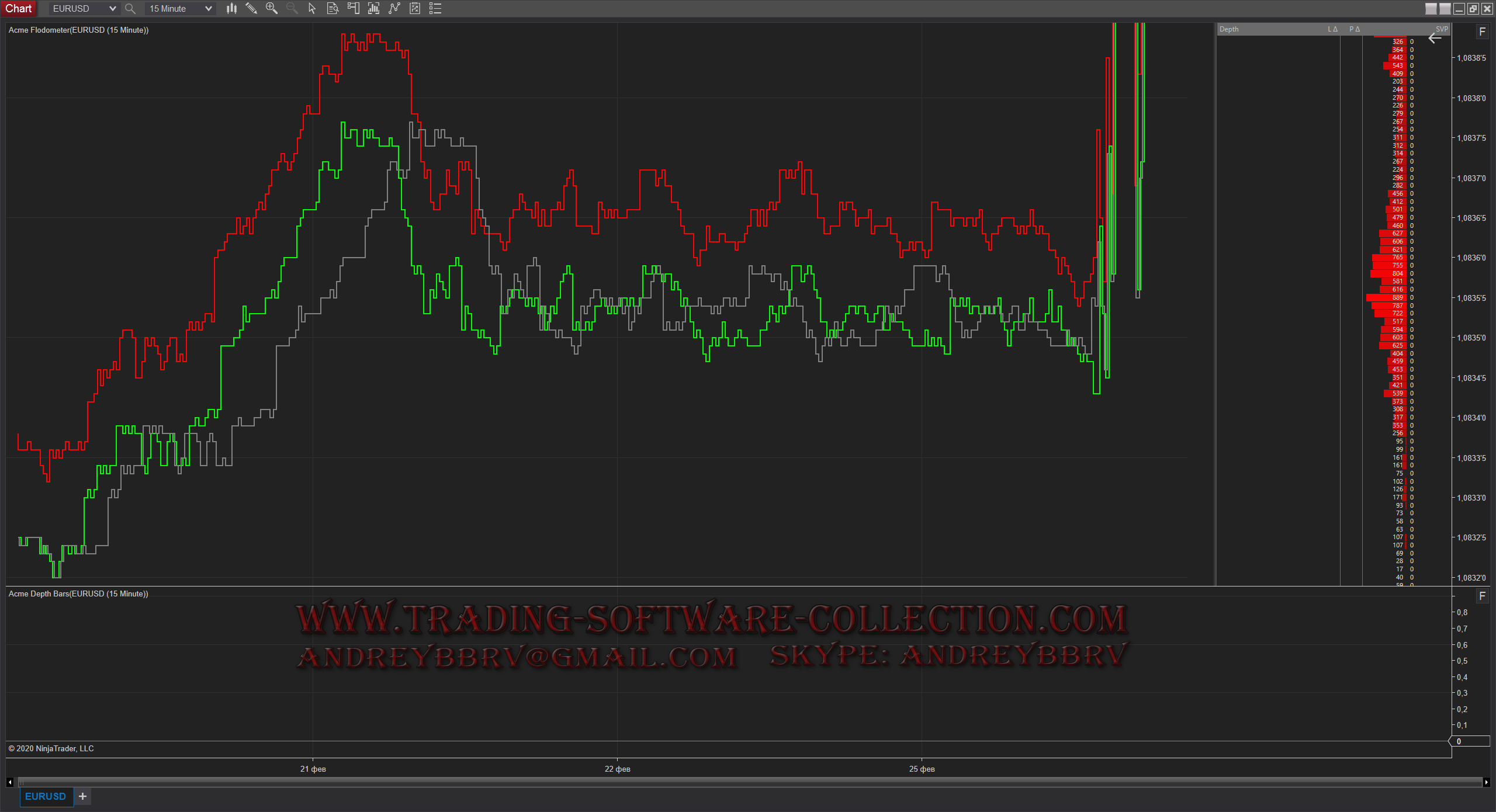This screenshot has width=1496, height=812.
Task: Click the instrument search magnifier
Action: [130, 8]
